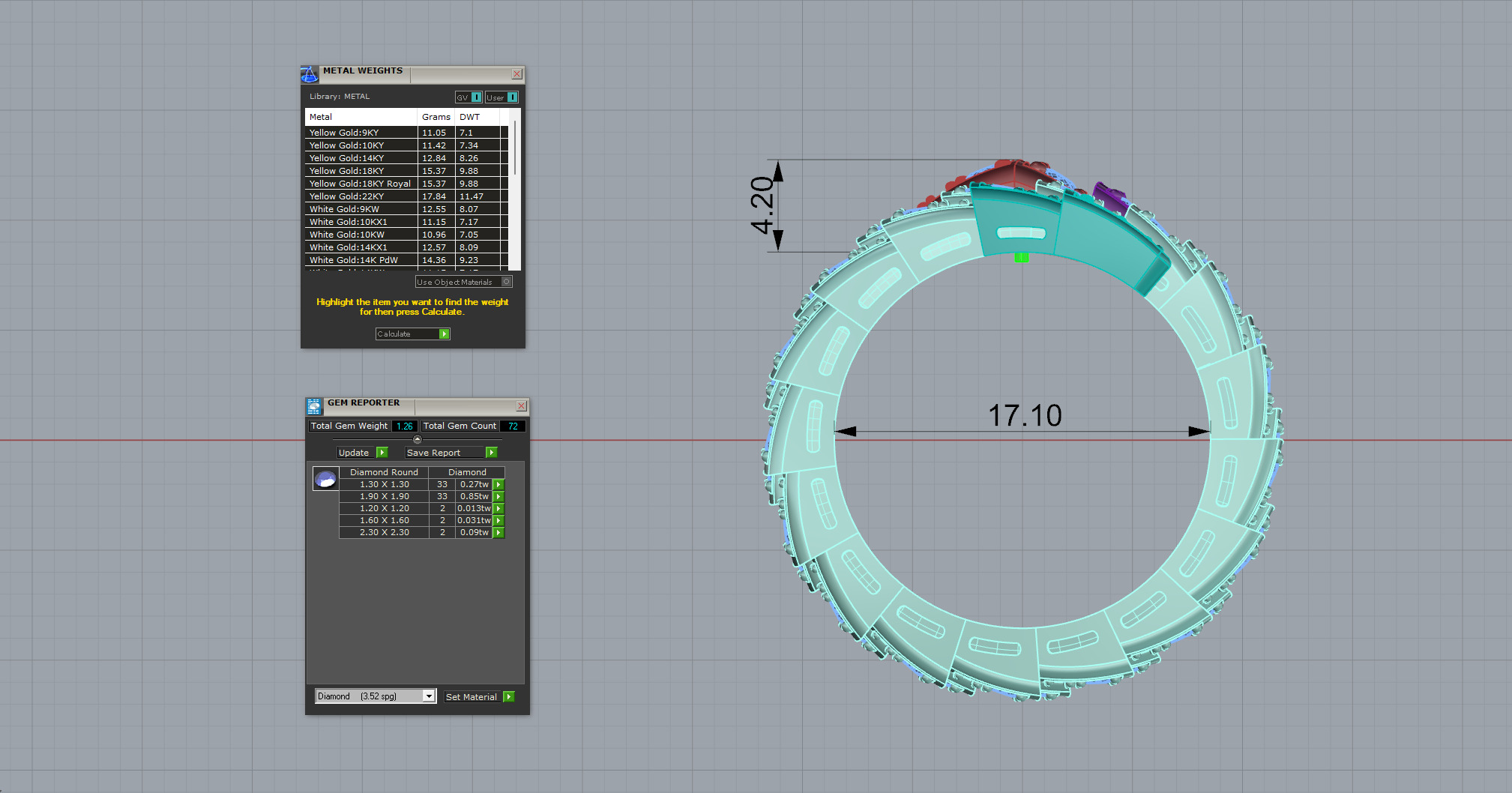Close the Metal Weights panel
This screenshot has height=793, width=1512.
517,74
